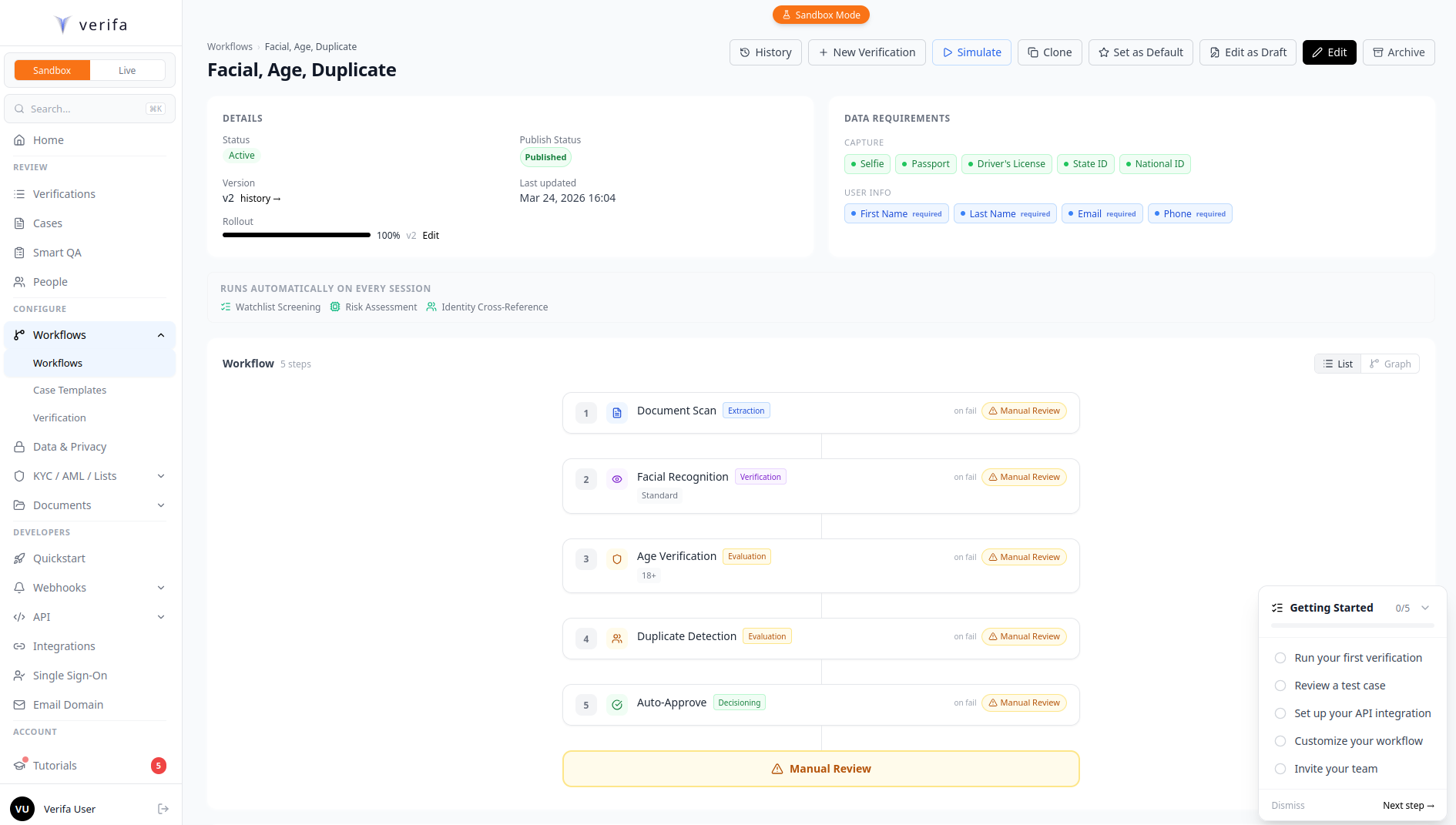The height and width of the screenshot is (825, 1456).
Task: Collapse the Workflows sidebar section
Action: (x=161, y=334)
